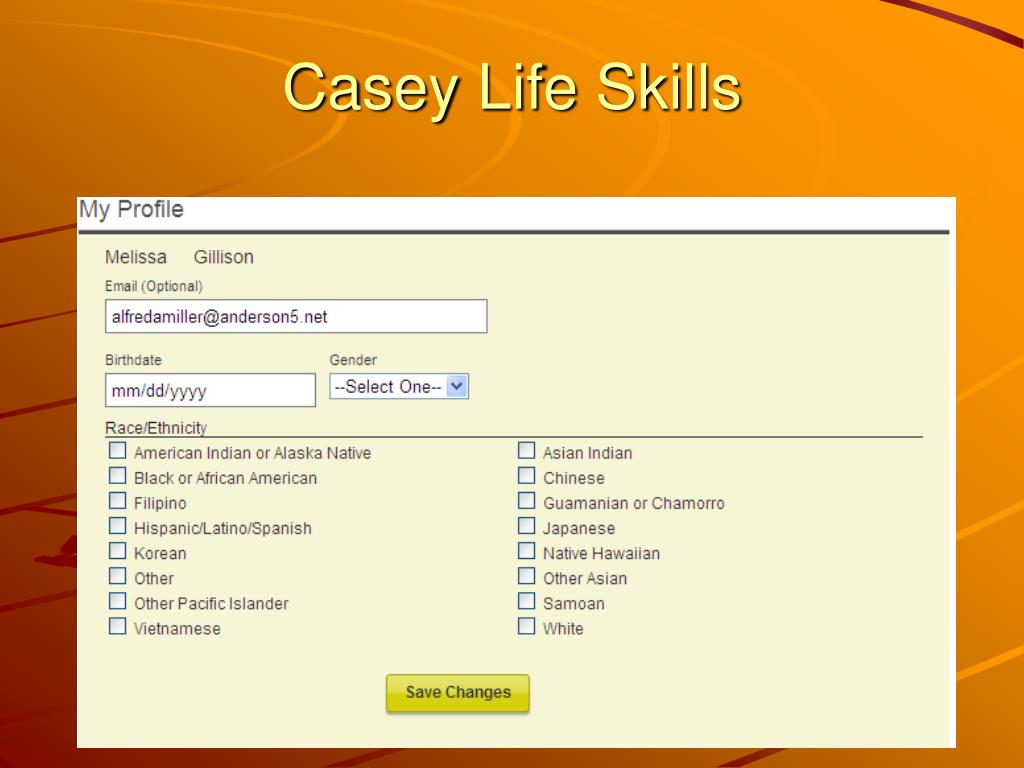Viewport: 1024px width, 768px height.
Task: Tick the Black or African American checkbox
Action: [x=118, y=475]
